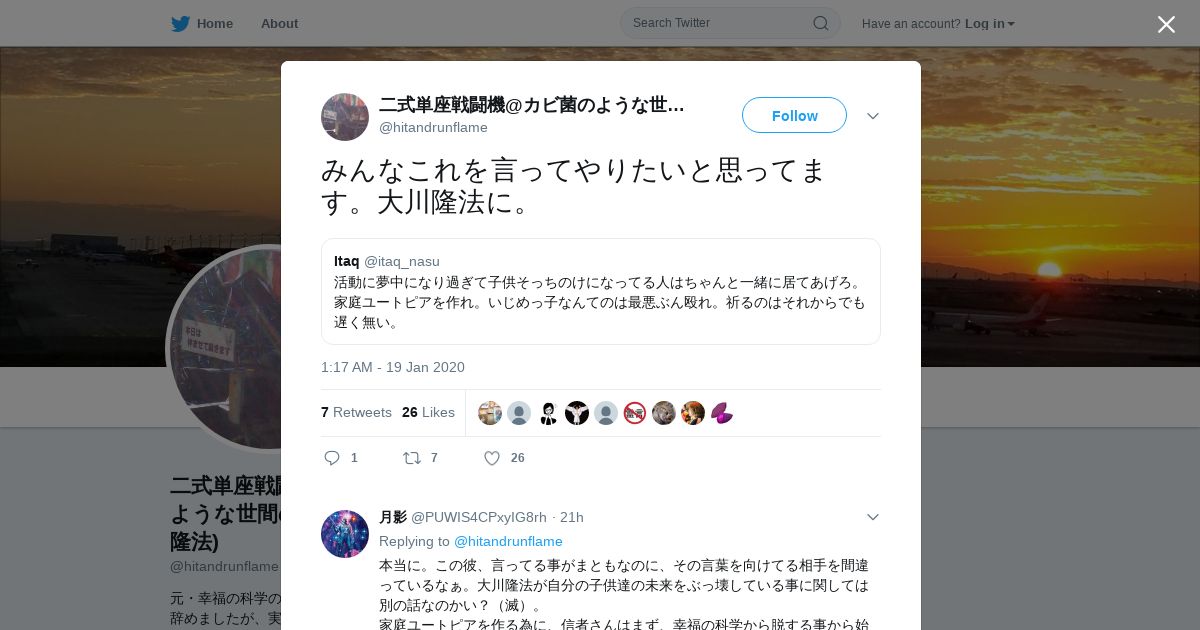
Task: Like the tweet with heart icon
Action: (492, 458)
